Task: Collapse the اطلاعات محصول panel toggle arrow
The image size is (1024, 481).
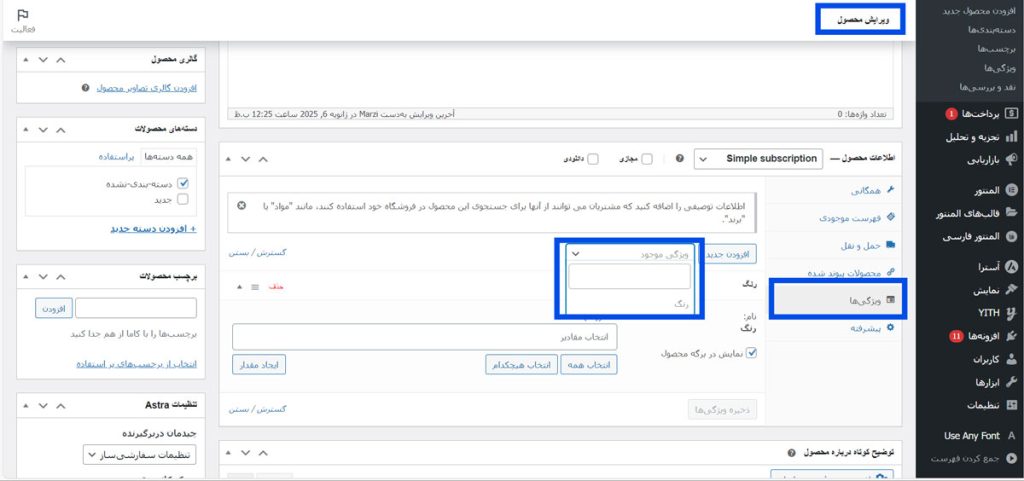Action: (228, 159)
